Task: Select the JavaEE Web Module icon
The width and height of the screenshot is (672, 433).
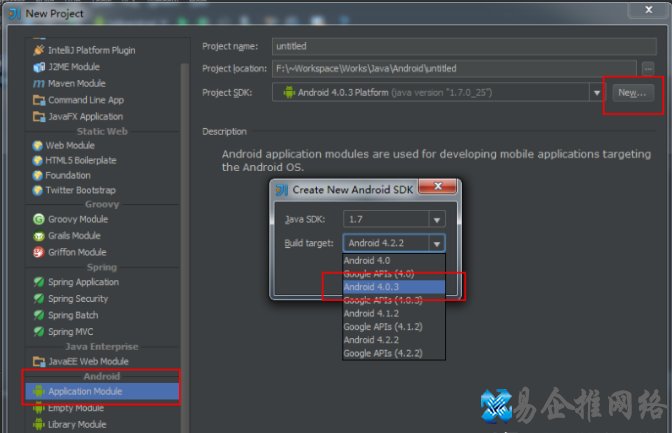Action: click(x=39, y=361)
